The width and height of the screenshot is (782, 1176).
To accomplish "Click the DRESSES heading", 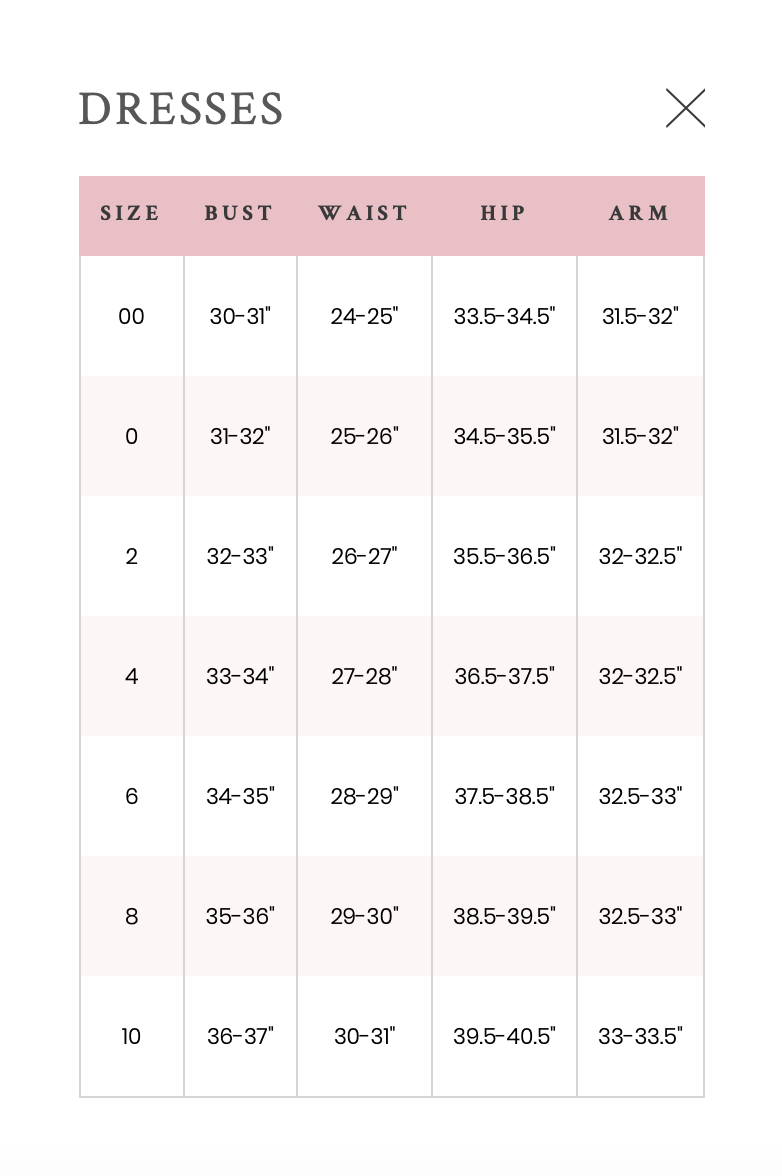I will pos(181,109).
